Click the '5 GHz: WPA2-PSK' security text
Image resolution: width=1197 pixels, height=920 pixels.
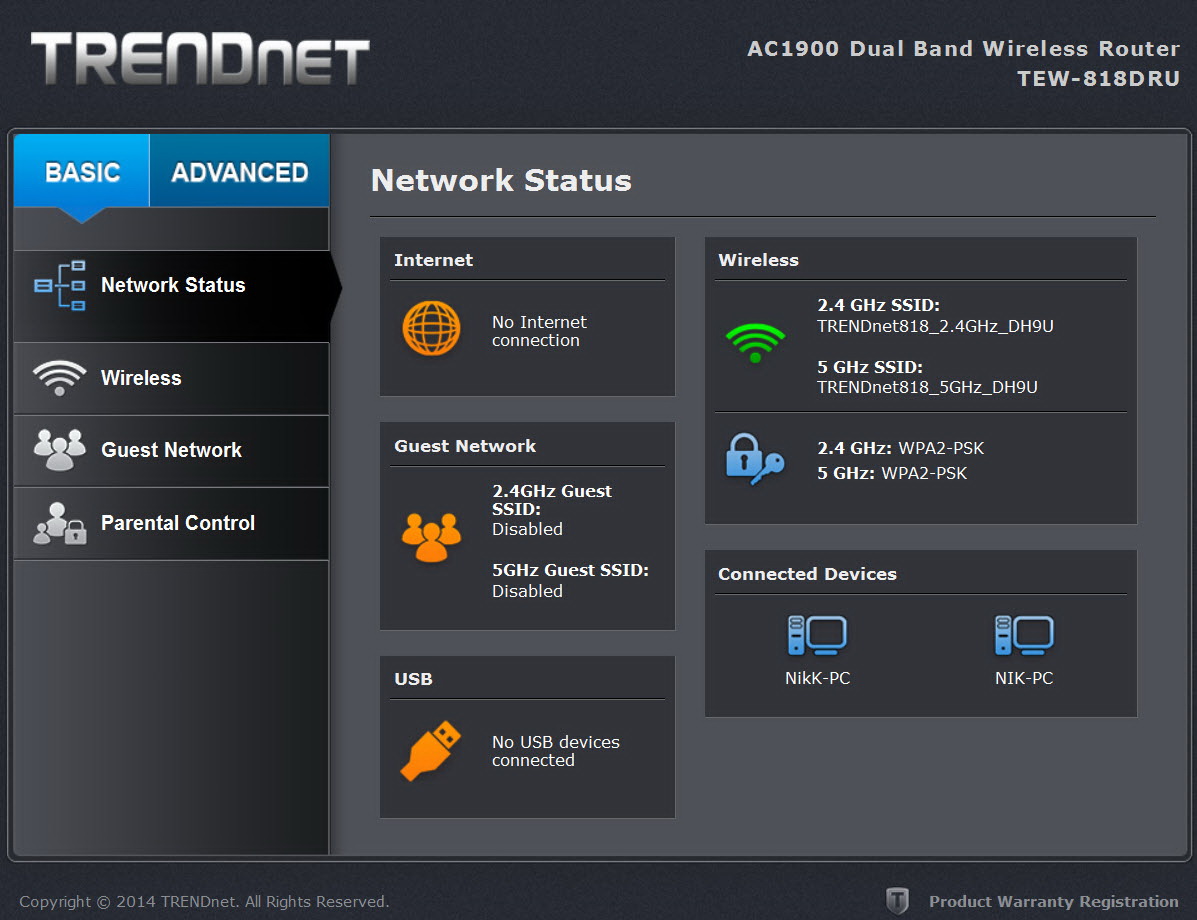(892, 473)
